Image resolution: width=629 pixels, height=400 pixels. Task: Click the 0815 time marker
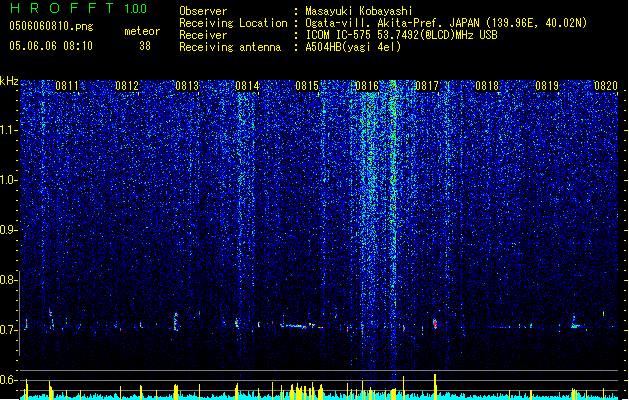coord(307,86)
